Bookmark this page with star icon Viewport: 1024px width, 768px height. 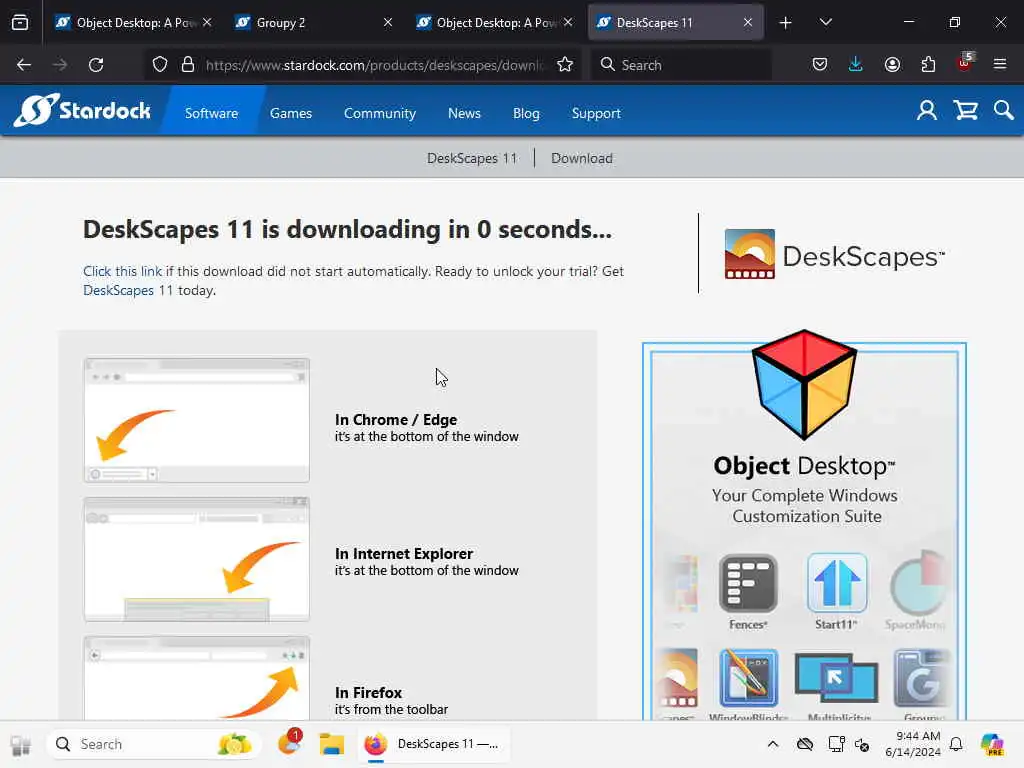(x=565, y=65)
